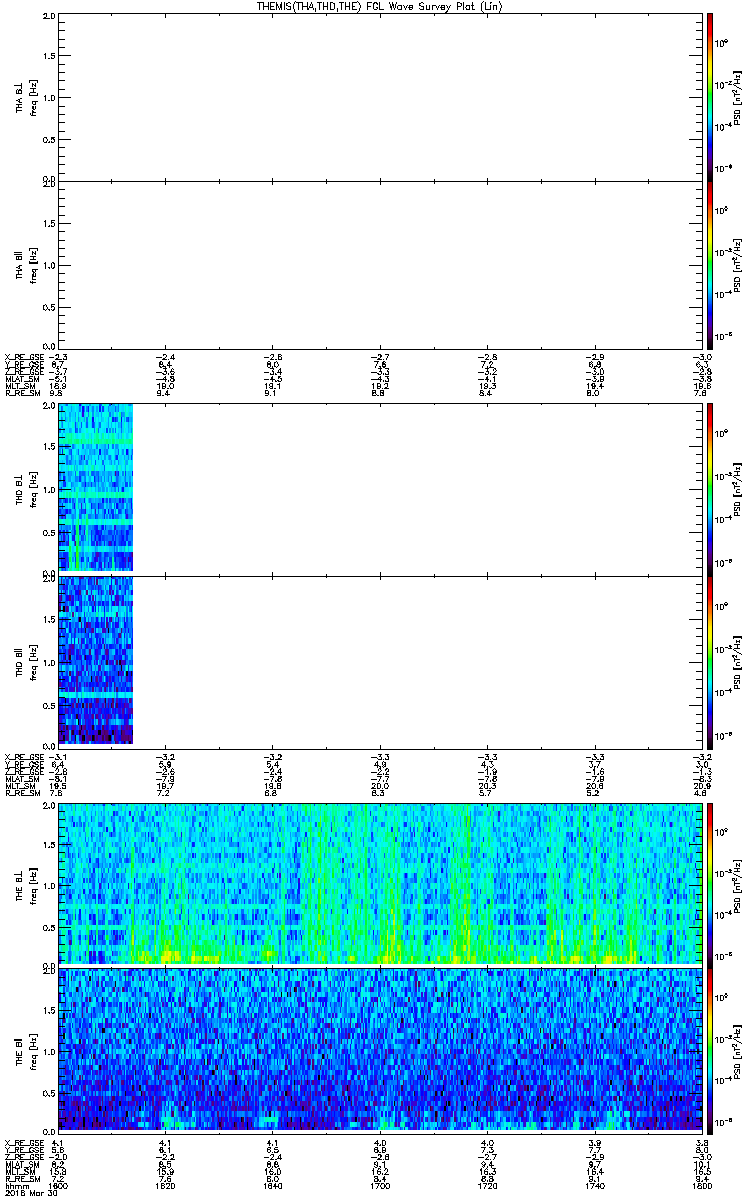Click the plot title THEMIS FGL Wave Survey Plot
Screen dimensions: 750x1200
(x=381, y=6)
